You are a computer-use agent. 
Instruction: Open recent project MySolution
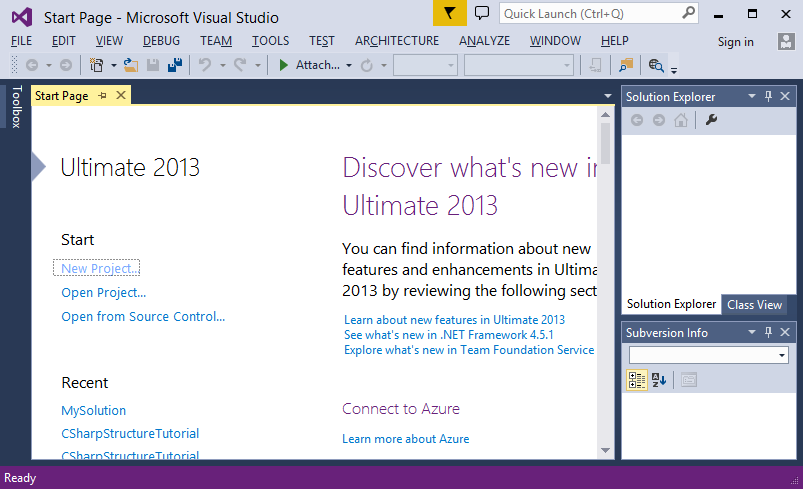pos(93,411)
